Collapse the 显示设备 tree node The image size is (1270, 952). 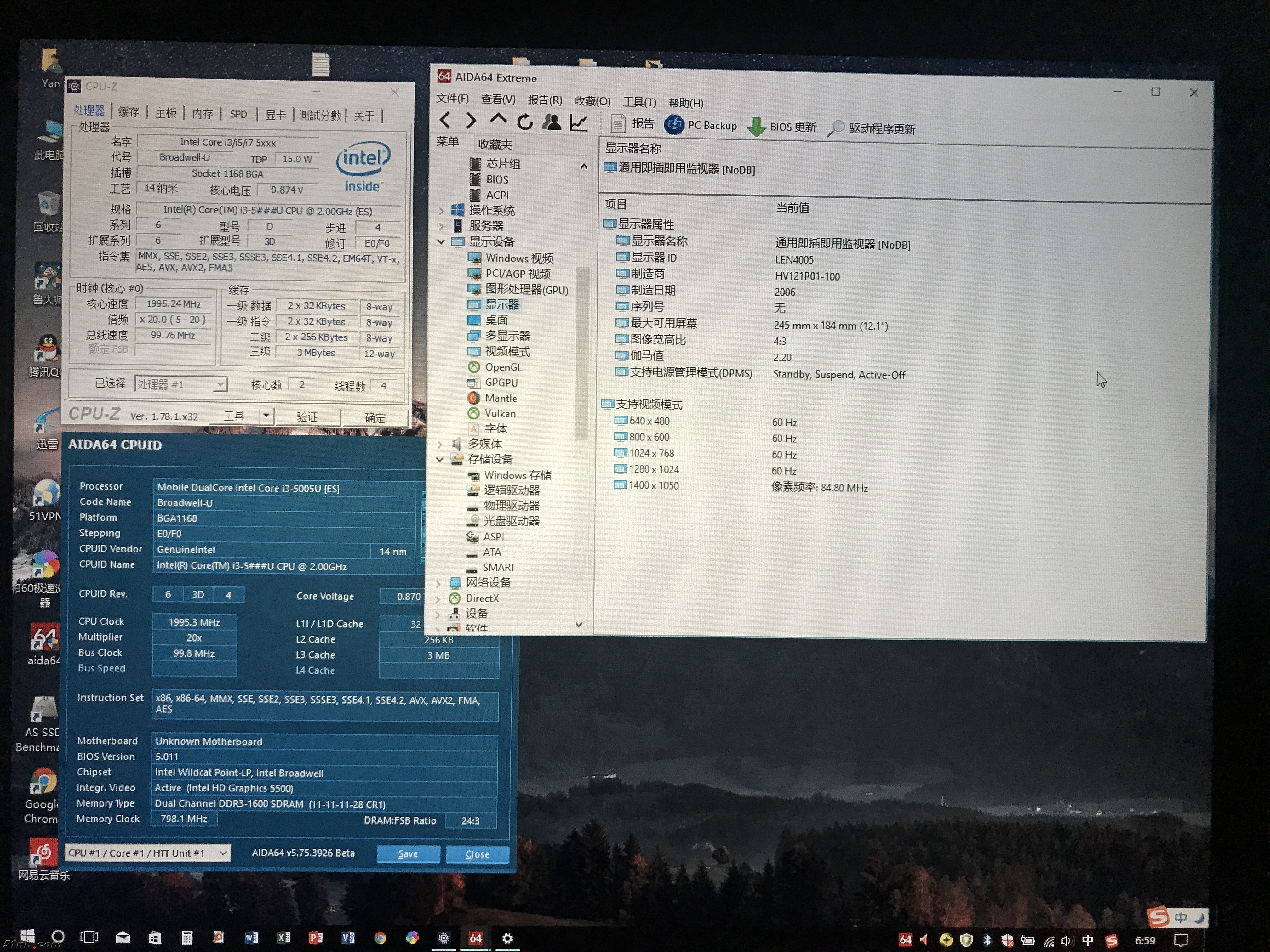pos(441,241)
